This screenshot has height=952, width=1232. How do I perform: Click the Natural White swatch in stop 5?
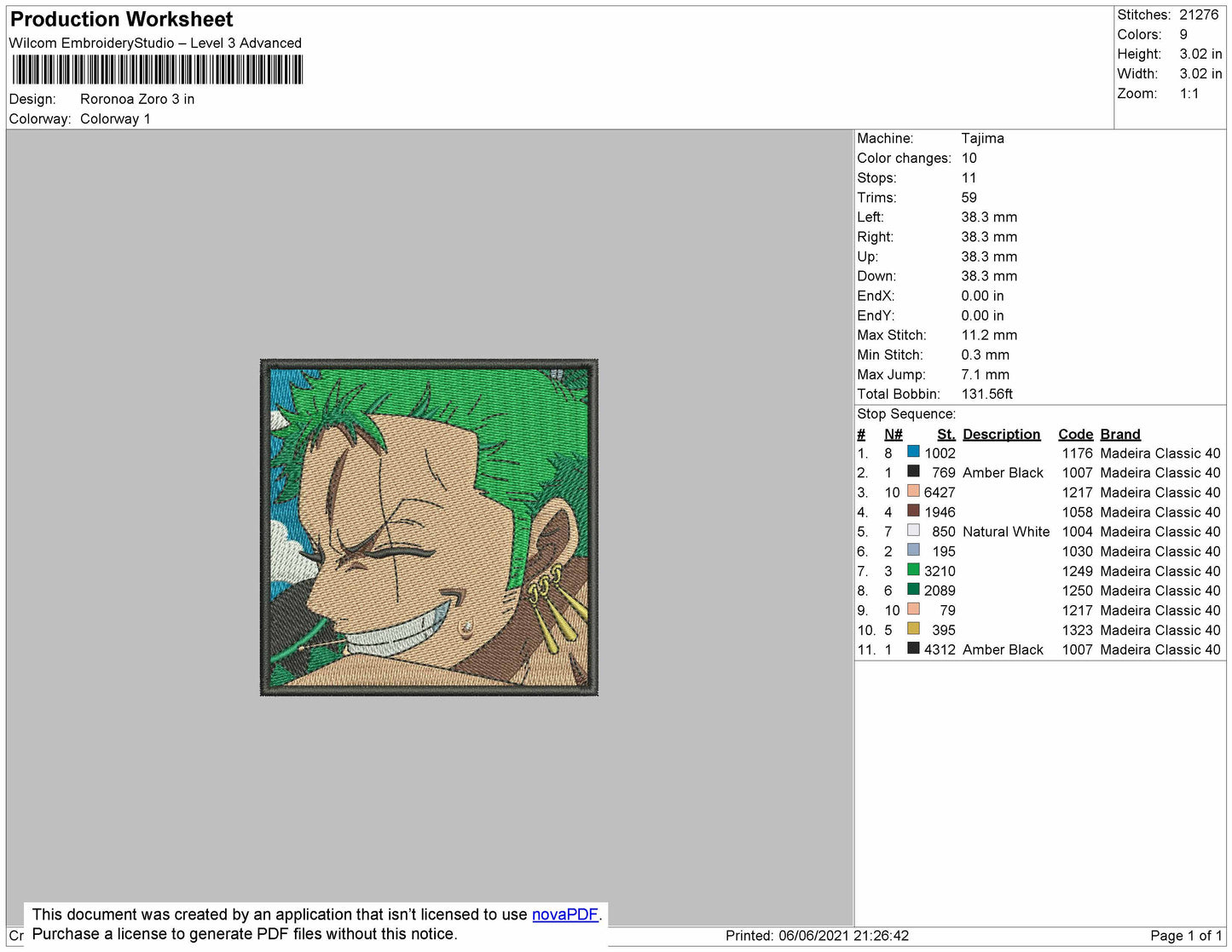(x=913, y=530)
